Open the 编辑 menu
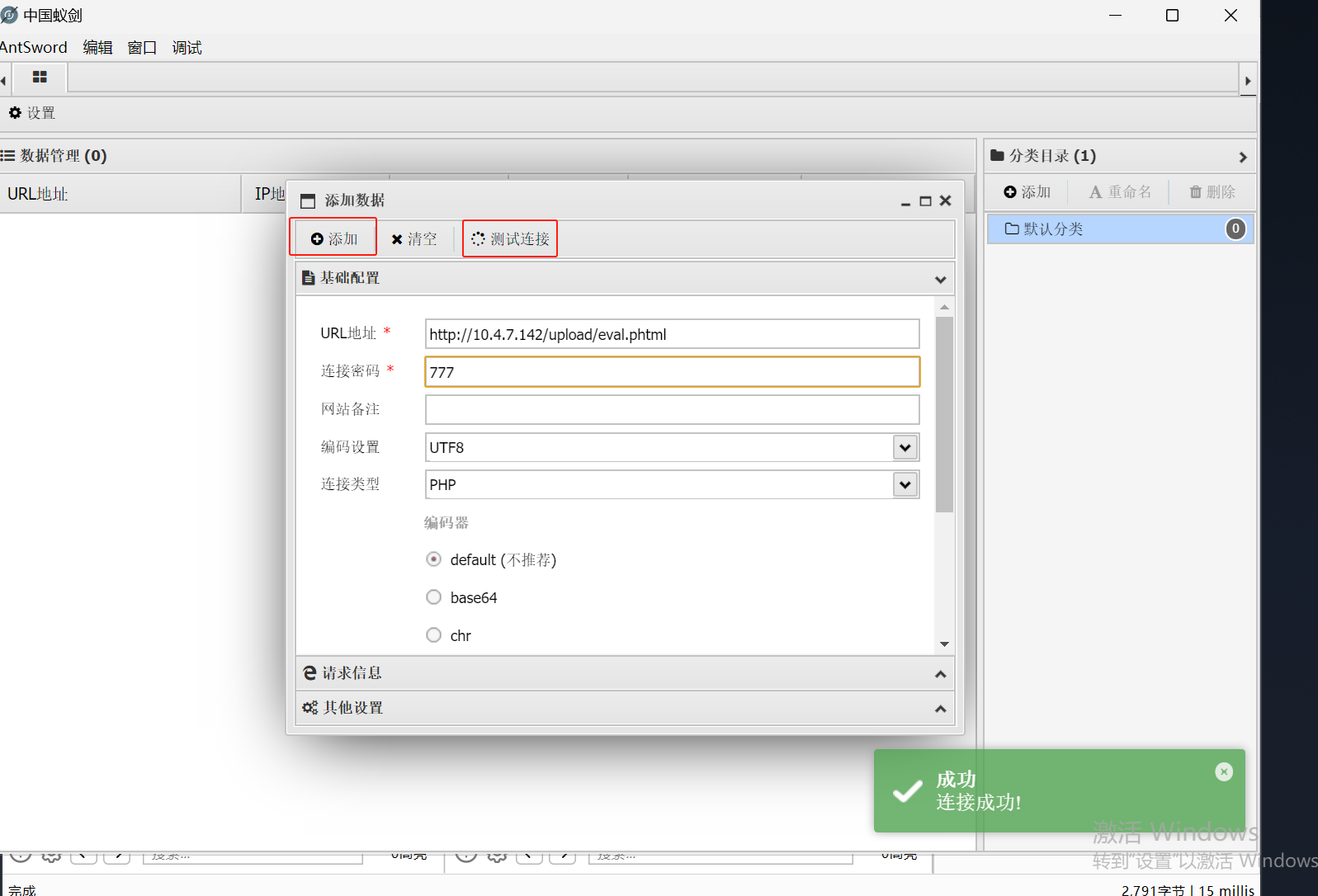Viewport: 1318px width, 896px height. (x=97, y=47)
